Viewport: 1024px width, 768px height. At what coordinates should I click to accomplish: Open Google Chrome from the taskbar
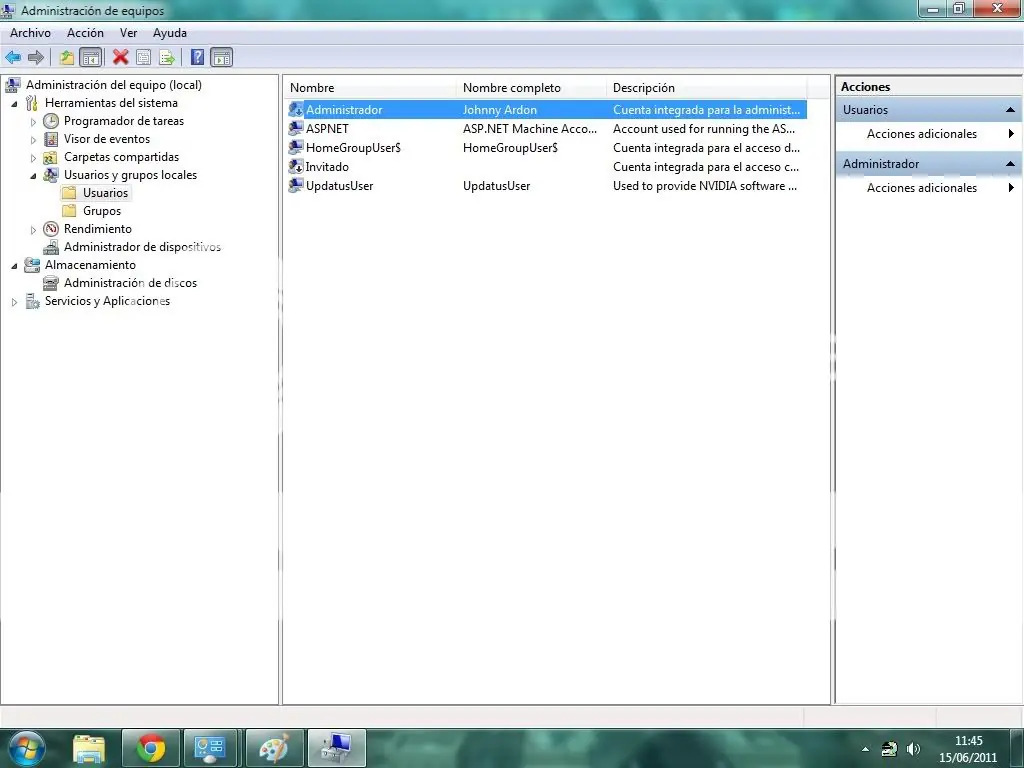click(x=151, y=748)
